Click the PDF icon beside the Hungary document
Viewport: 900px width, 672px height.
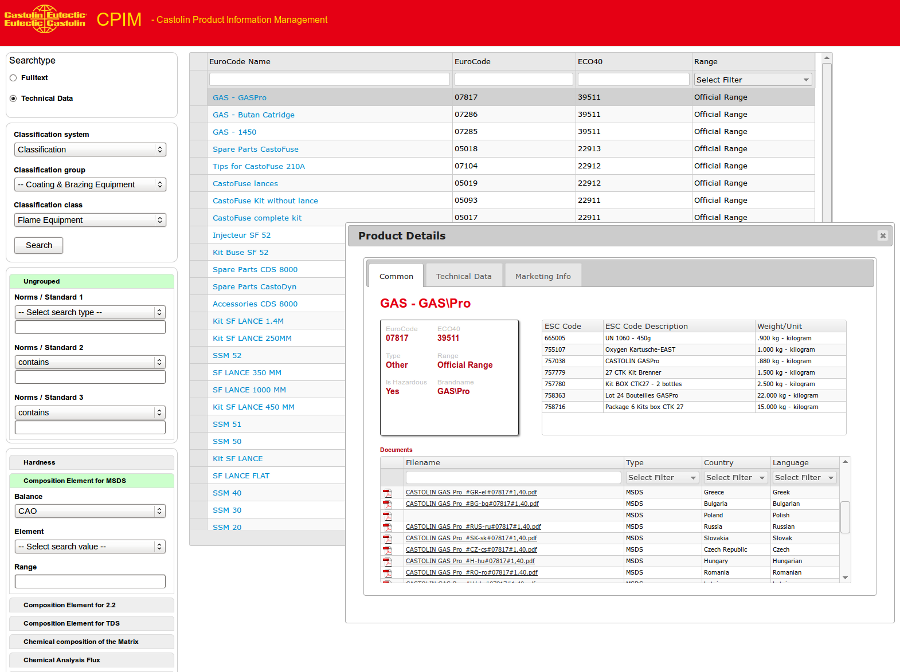(x=387, y=561)
